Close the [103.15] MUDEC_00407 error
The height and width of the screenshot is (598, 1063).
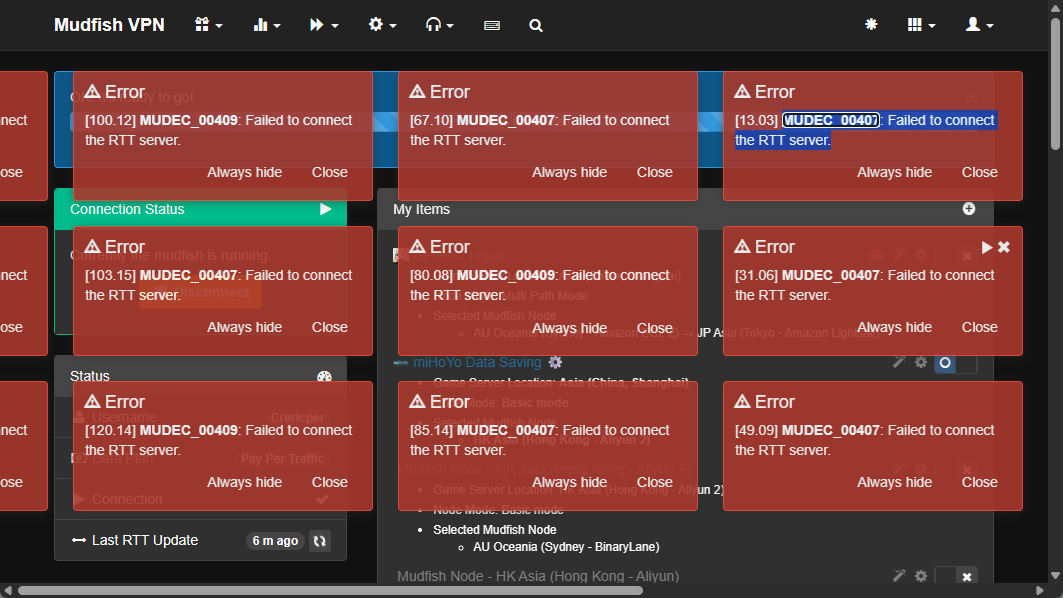tap(329, 327)
